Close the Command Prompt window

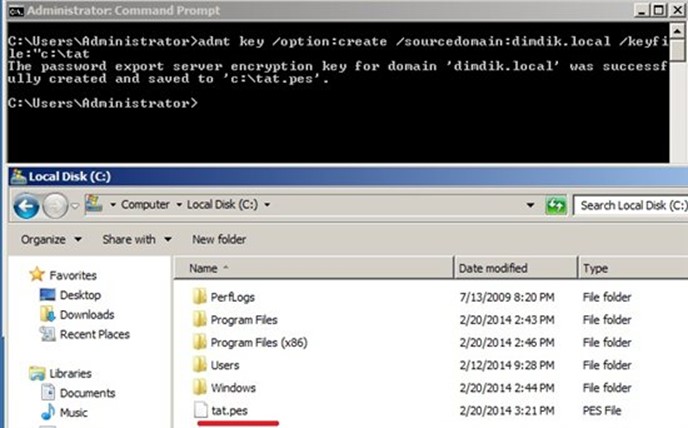tap(677, 11)
